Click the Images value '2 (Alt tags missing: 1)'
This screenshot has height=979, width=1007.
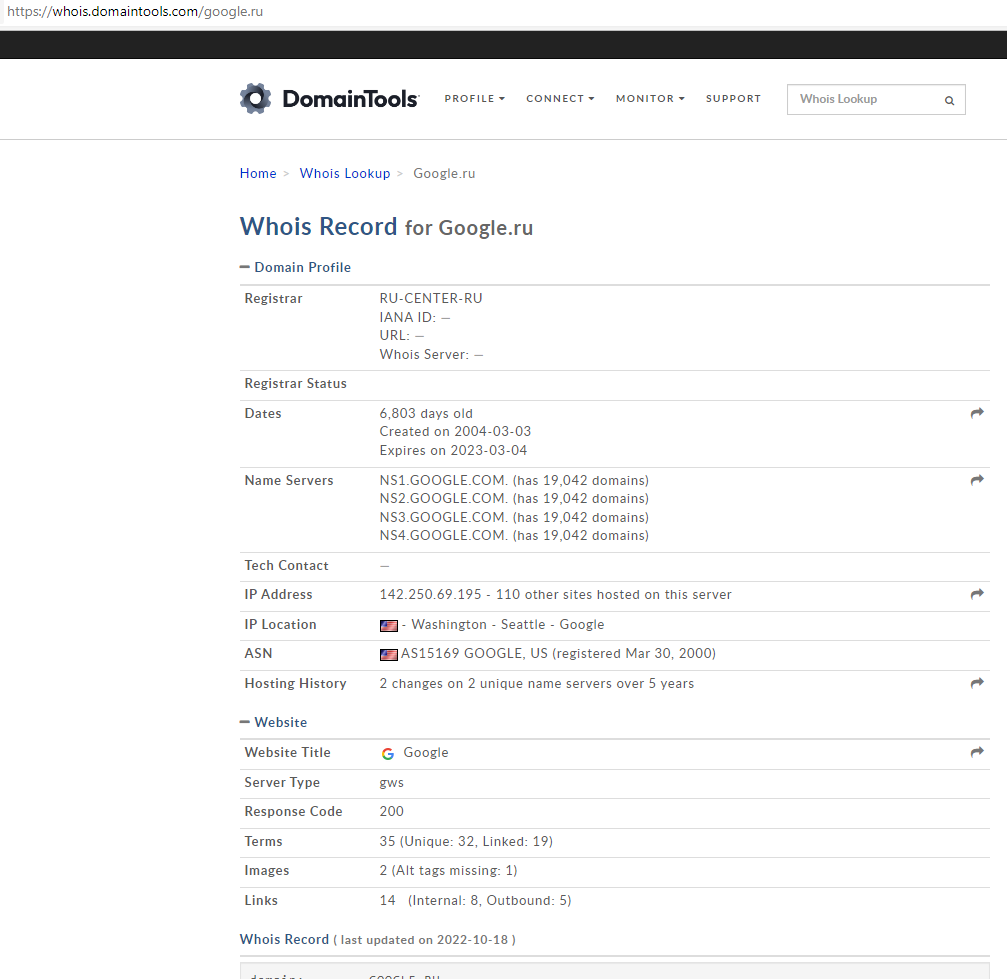pos(448,870)
